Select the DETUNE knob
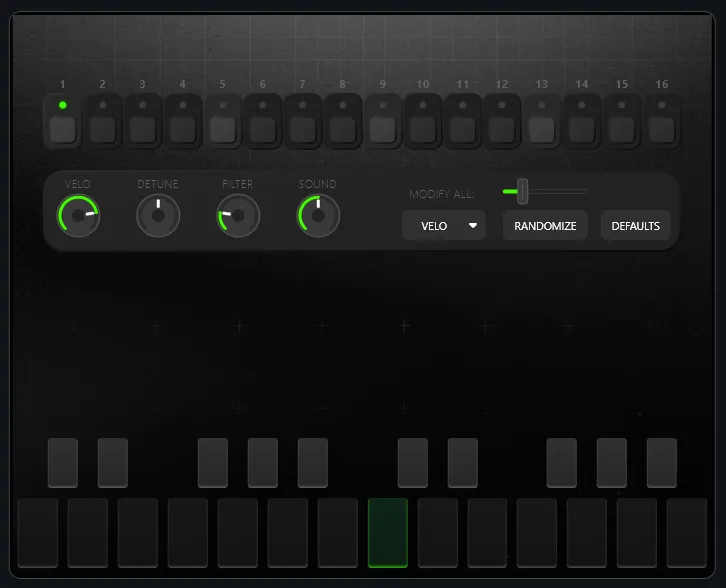The image size is (726, 588). point(158,215)
